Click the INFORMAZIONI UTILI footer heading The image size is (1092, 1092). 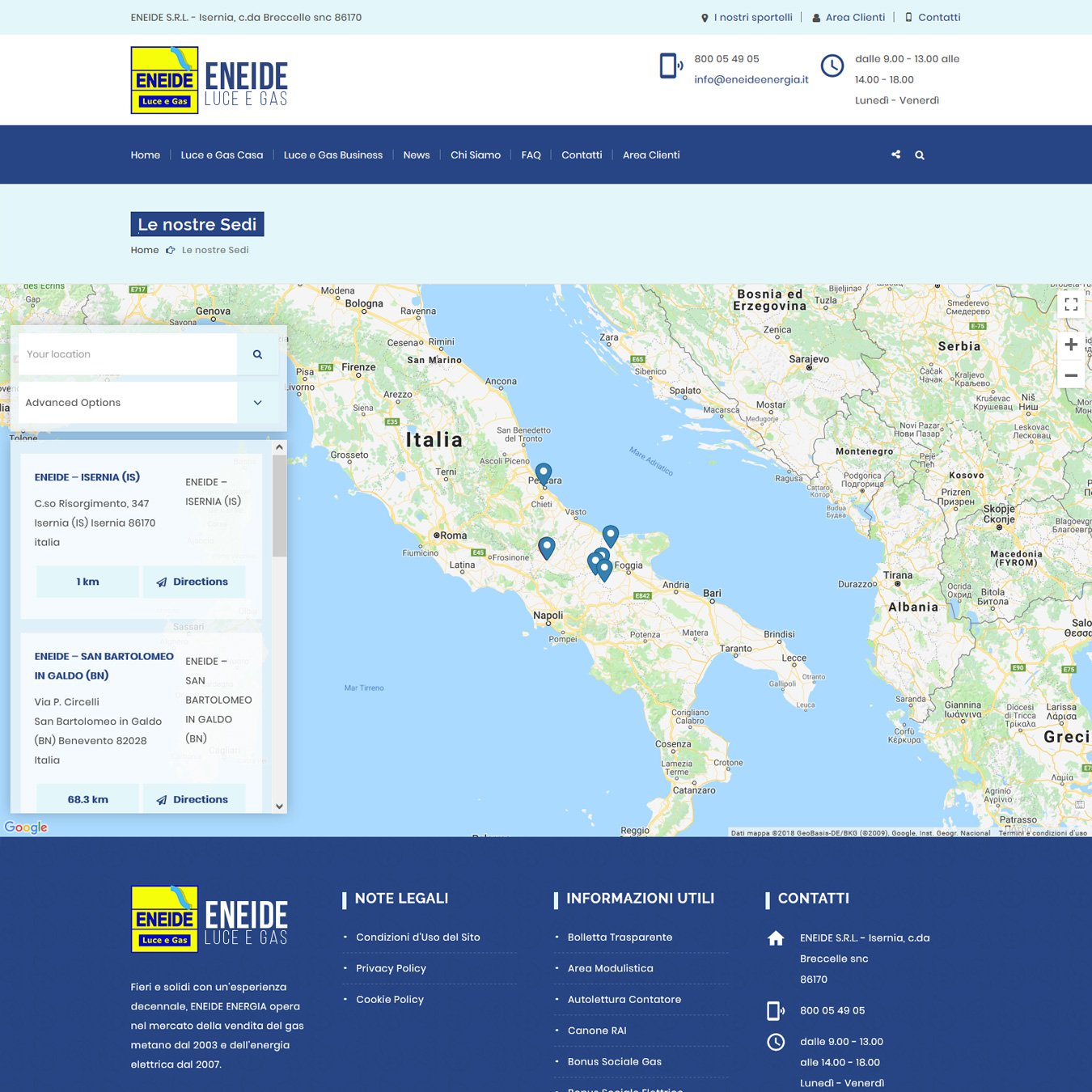tap(640, 899)
